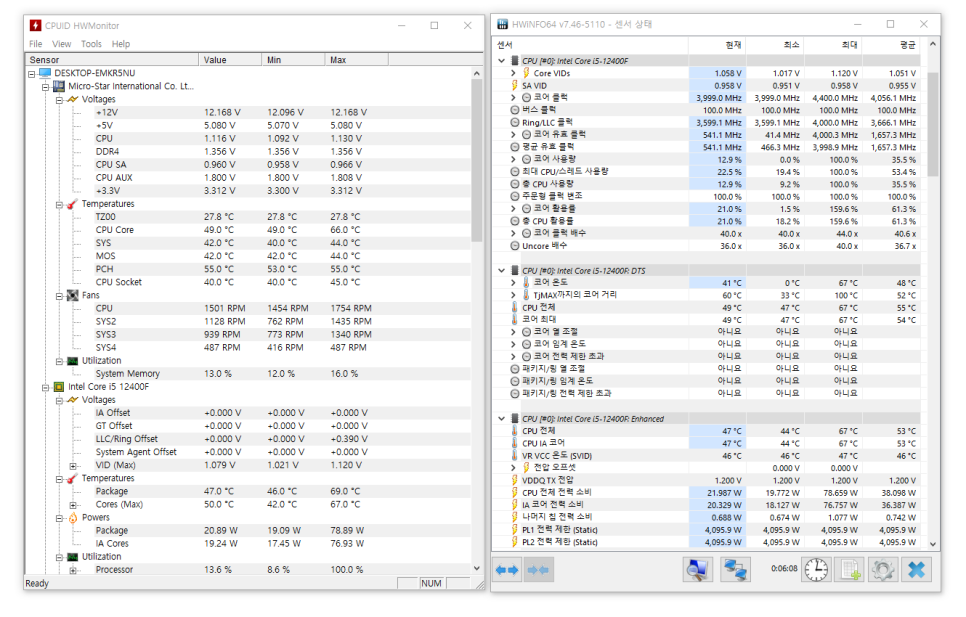Click the motherboard icon beside Micro-Star International

[x=60, y=86]
